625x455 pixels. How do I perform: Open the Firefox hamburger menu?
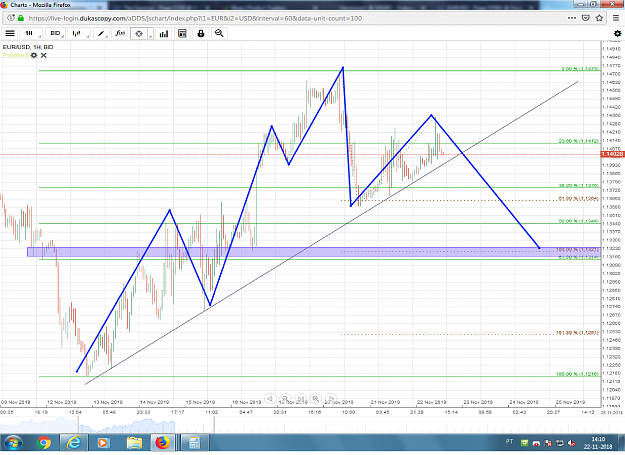(x=616, y=18)
